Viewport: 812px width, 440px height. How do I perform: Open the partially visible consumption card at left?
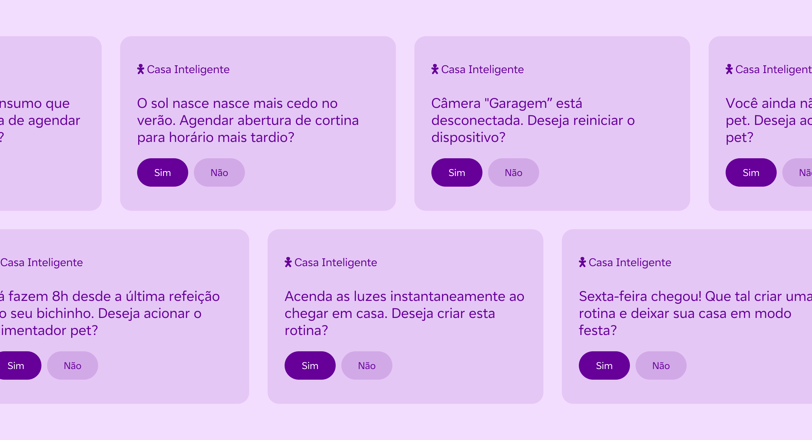tap(50, 123)
